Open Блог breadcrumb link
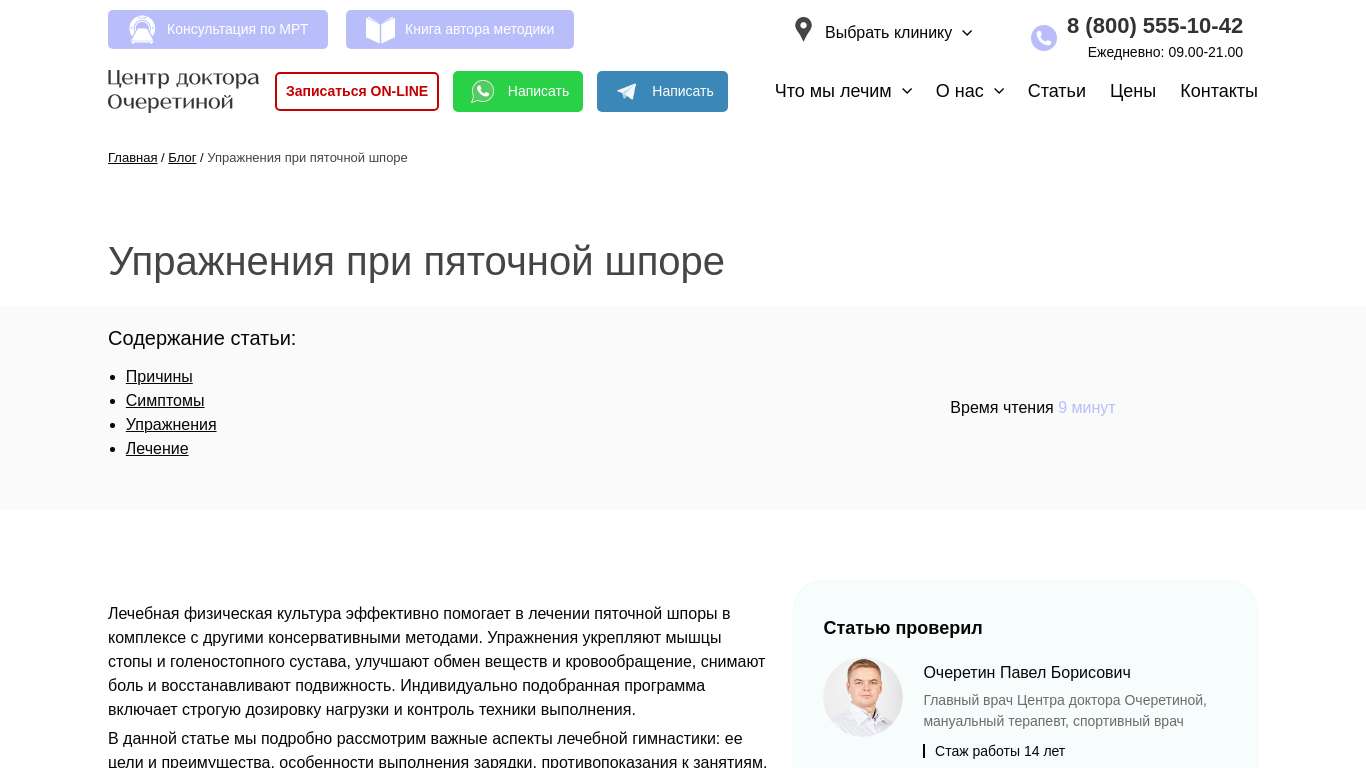The height and width of the screenshot is (768, 1366). 182,158
